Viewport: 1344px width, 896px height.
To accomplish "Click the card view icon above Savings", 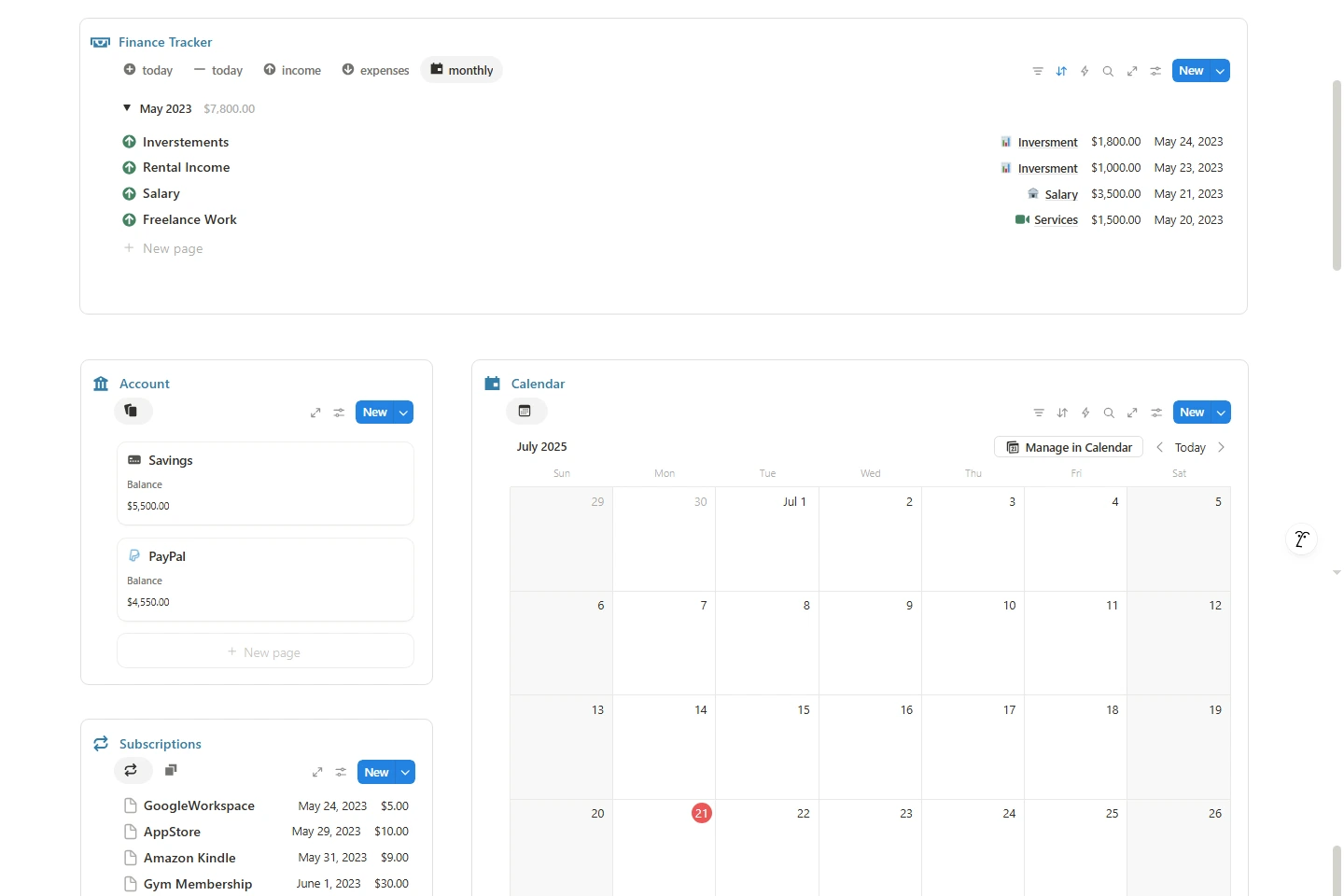I will [132, 412].
